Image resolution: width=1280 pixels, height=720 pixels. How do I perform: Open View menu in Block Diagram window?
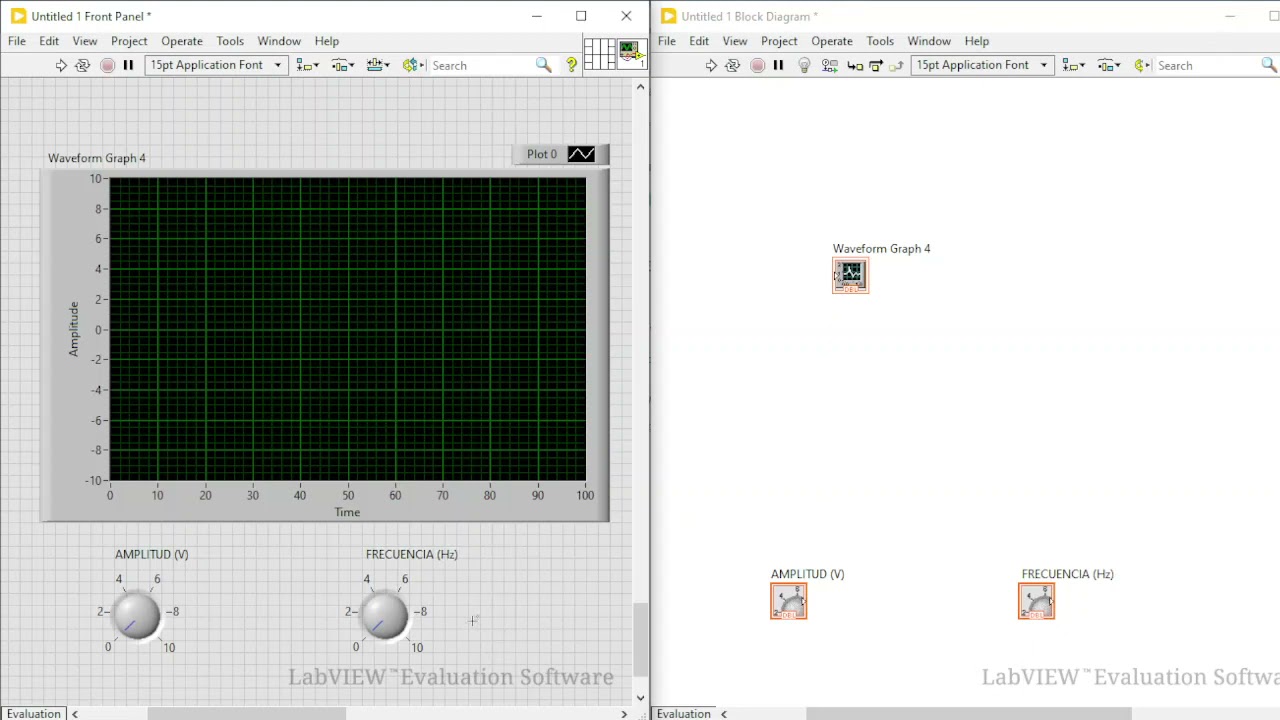tap(735, 41)
